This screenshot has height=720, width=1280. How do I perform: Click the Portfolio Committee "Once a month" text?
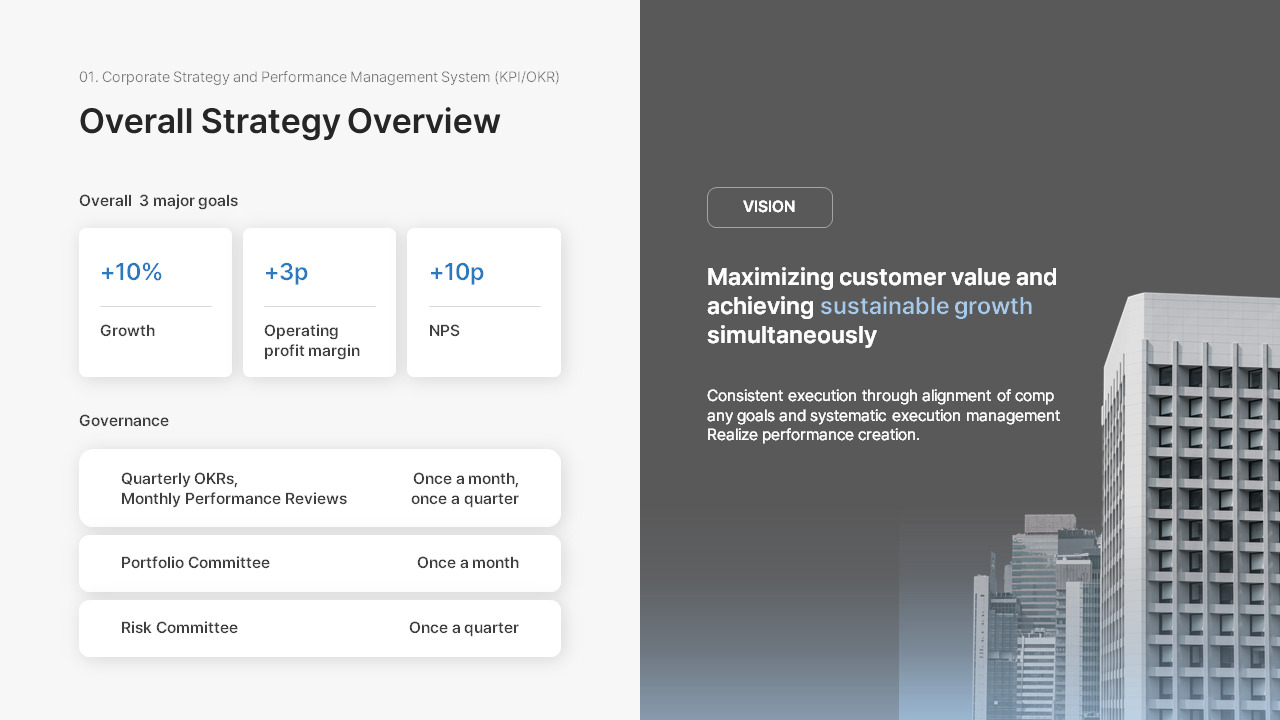[467, 563]
